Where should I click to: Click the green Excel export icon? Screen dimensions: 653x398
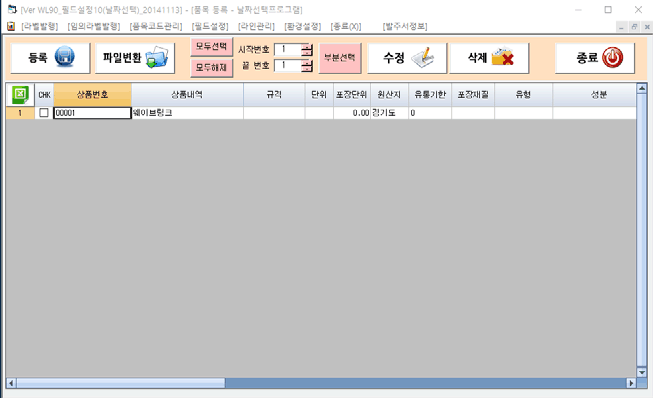(x=20, y=95)
